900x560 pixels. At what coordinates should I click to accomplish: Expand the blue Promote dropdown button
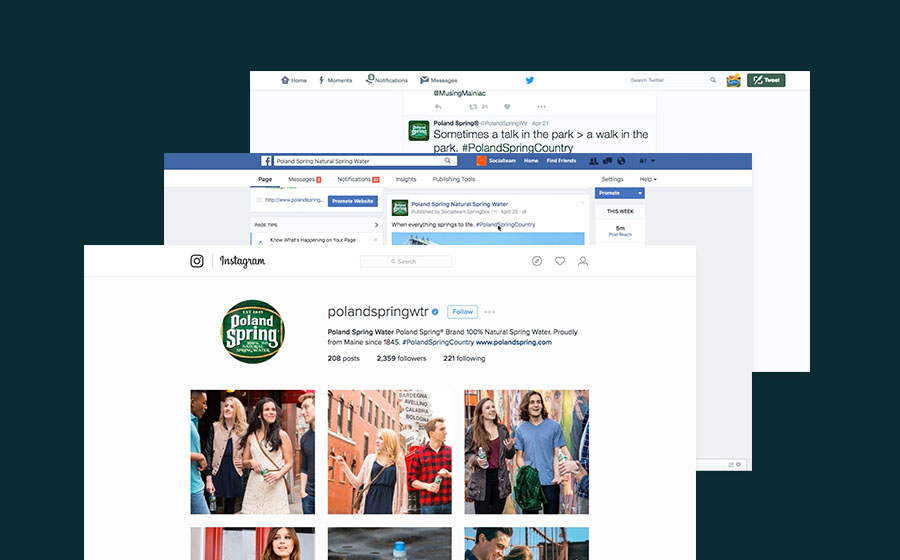(619, 193)
